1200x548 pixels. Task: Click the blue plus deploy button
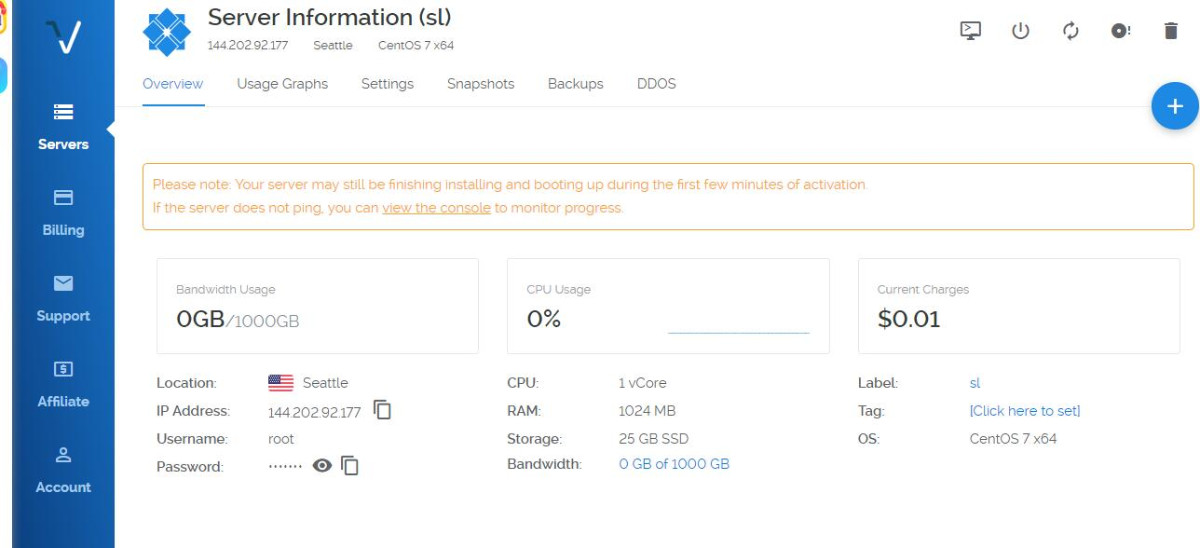click(x=1174, y=106)
